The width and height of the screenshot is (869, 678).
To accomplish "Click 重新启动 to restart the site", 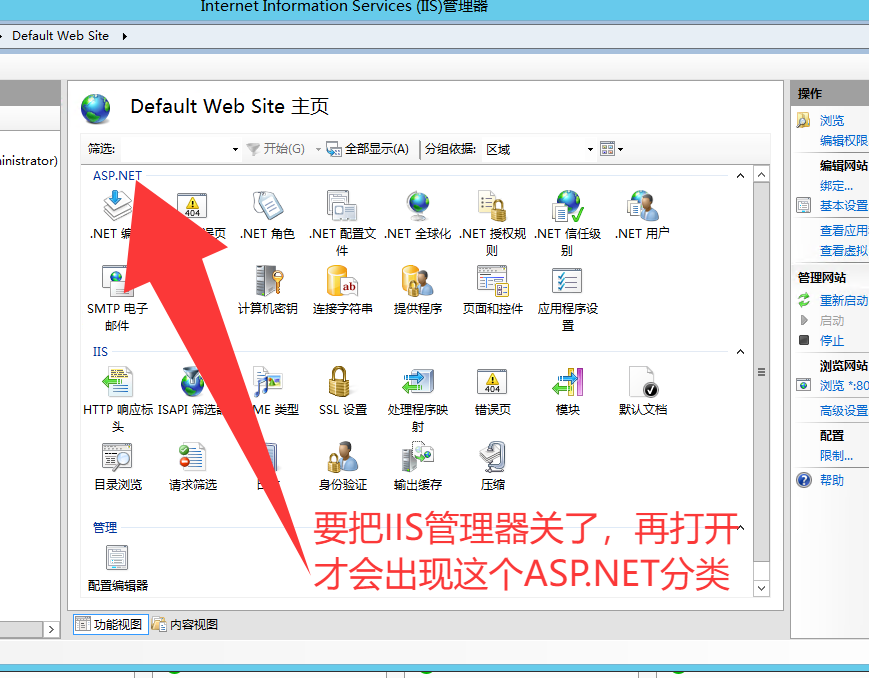I will point(844,300).
